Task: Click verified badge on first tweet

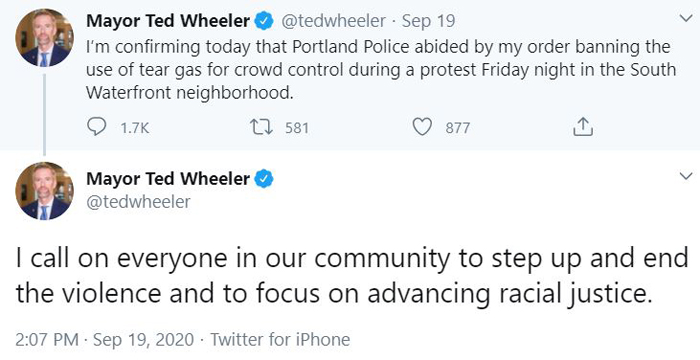Action: (x=263, y=21)
